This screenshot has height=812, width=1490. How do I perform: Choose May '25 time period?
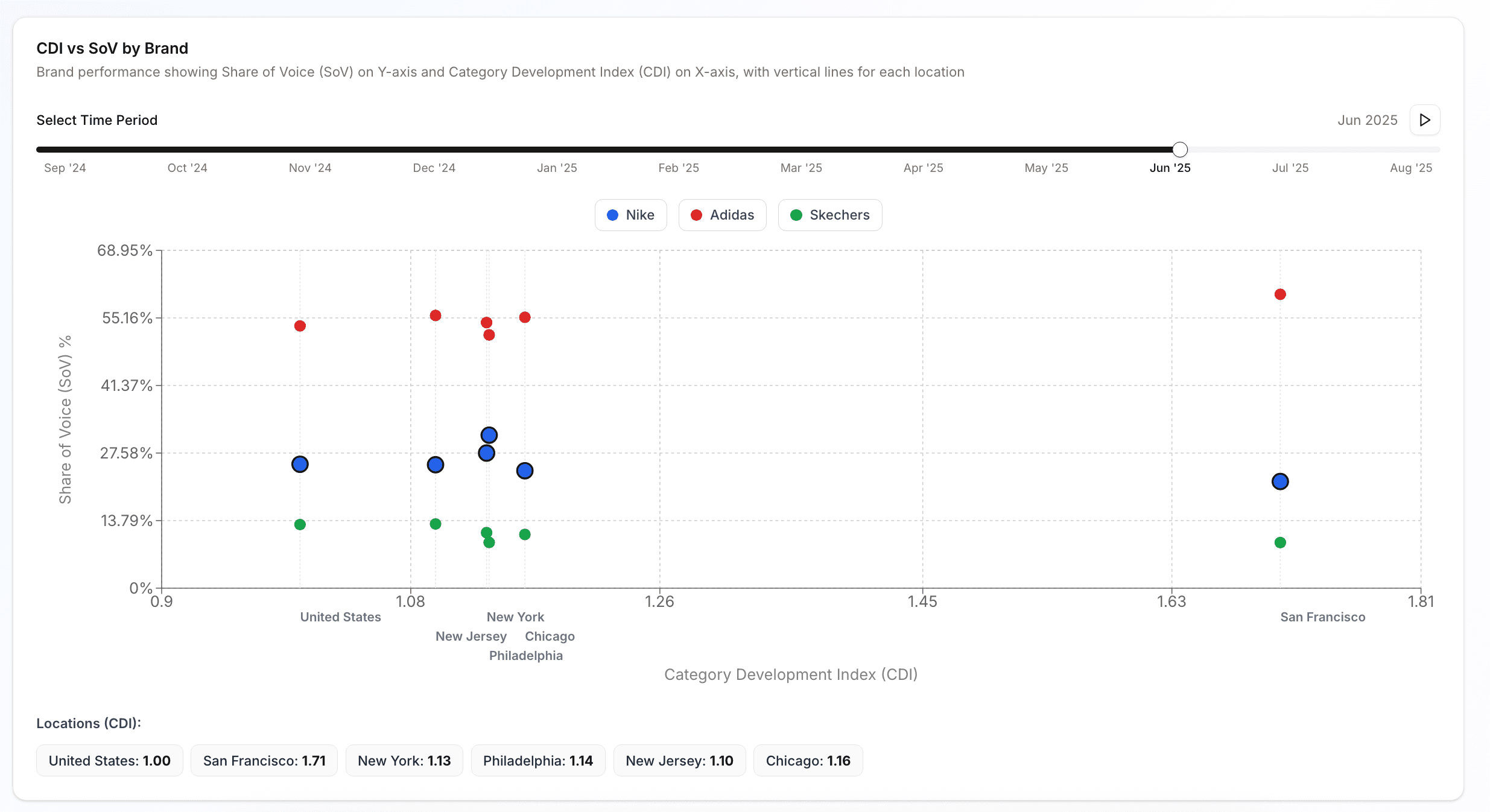click(1047, 168)
